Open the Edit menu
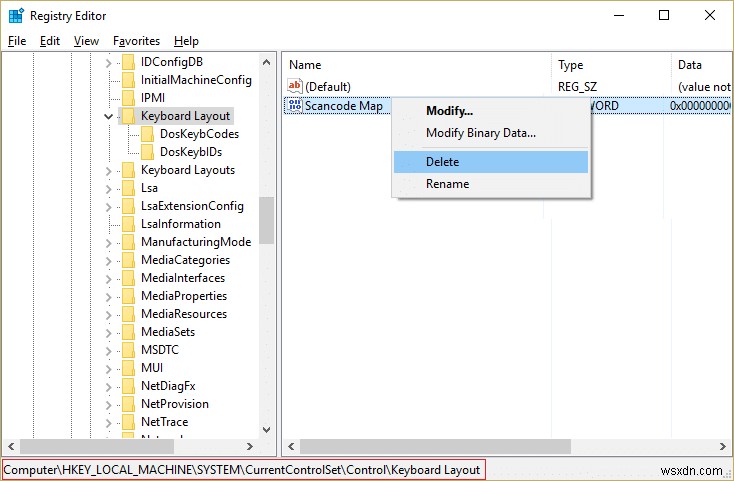Image resolution: width=734 pixels, height=481 pixels. pyautogui.click(x=50, y=41)
